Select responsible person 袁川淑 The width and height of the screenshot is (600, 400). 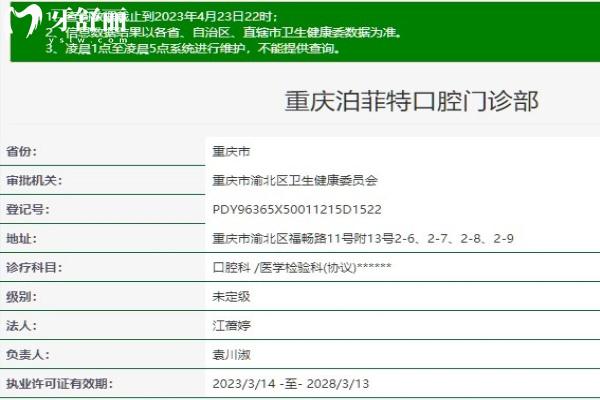point(231,355)
